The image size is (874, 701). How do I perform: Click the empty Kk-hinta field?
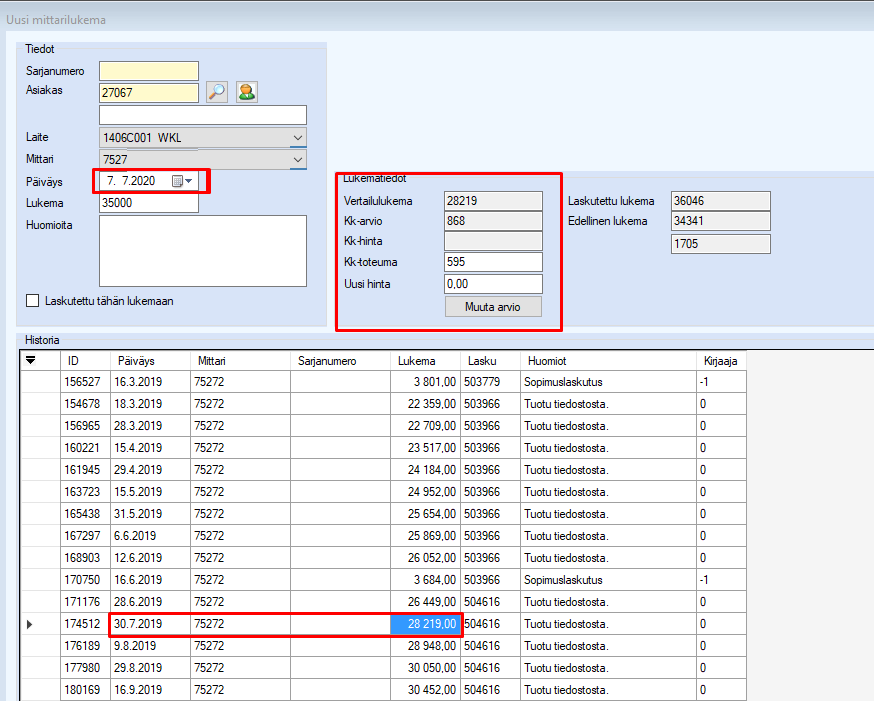493,241
